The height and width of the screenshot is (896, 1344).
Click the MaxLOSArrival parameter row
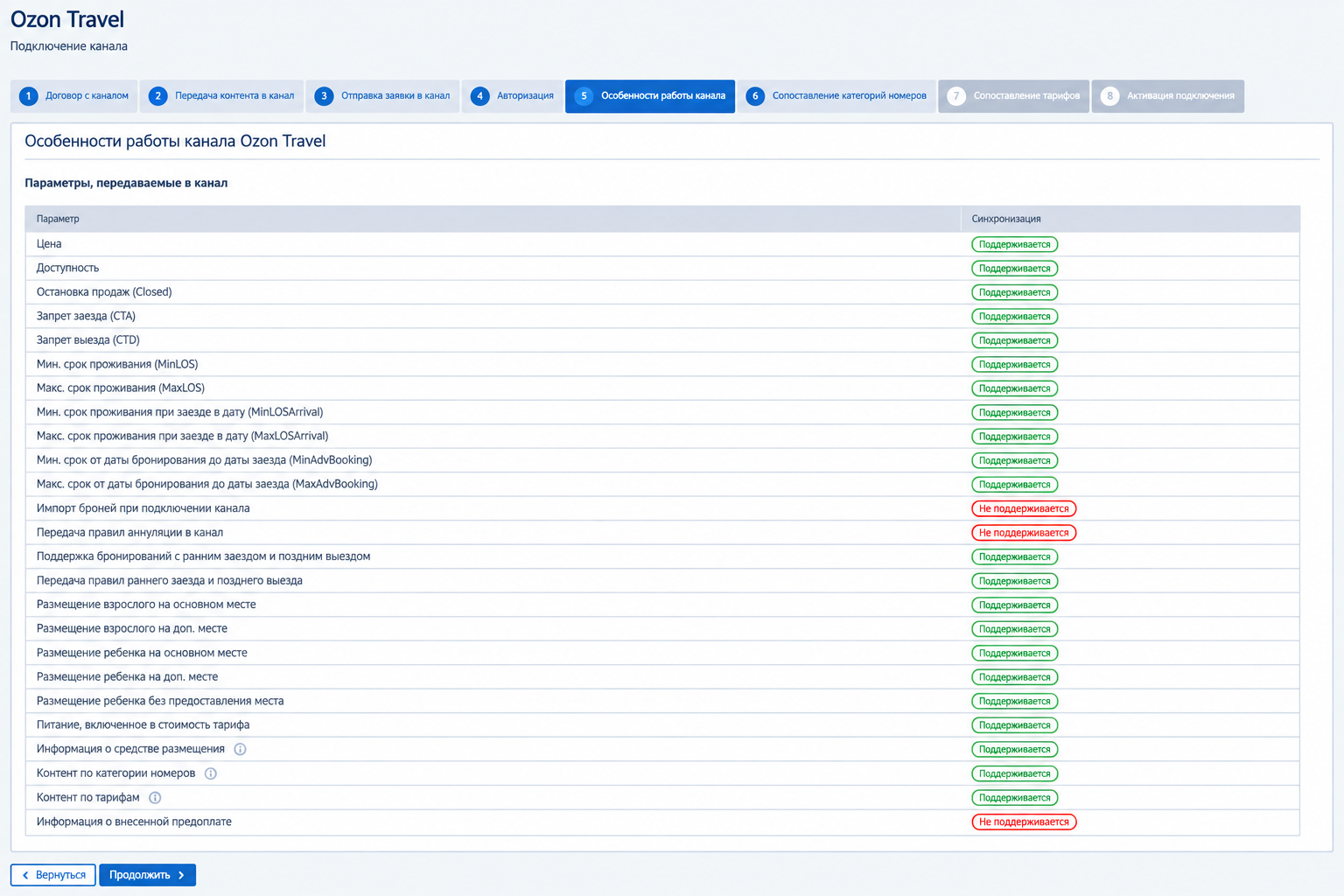point(662,437)
